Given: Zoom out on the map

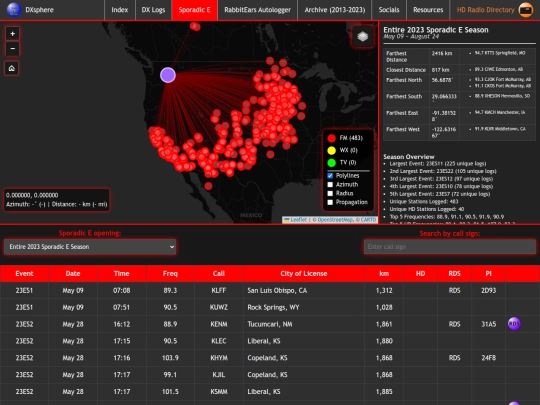Looking at the screenshot, I should click(x=12, y=49).
